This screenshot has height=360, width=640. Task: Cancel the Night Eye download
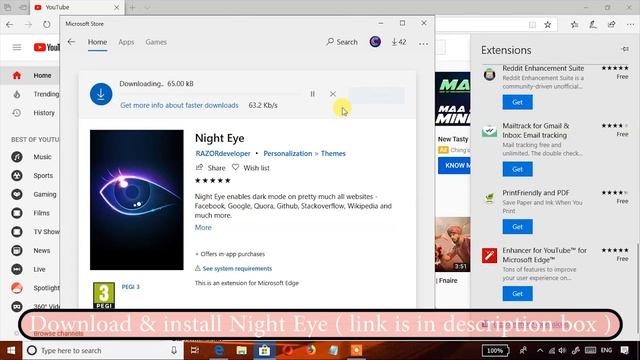333,94
